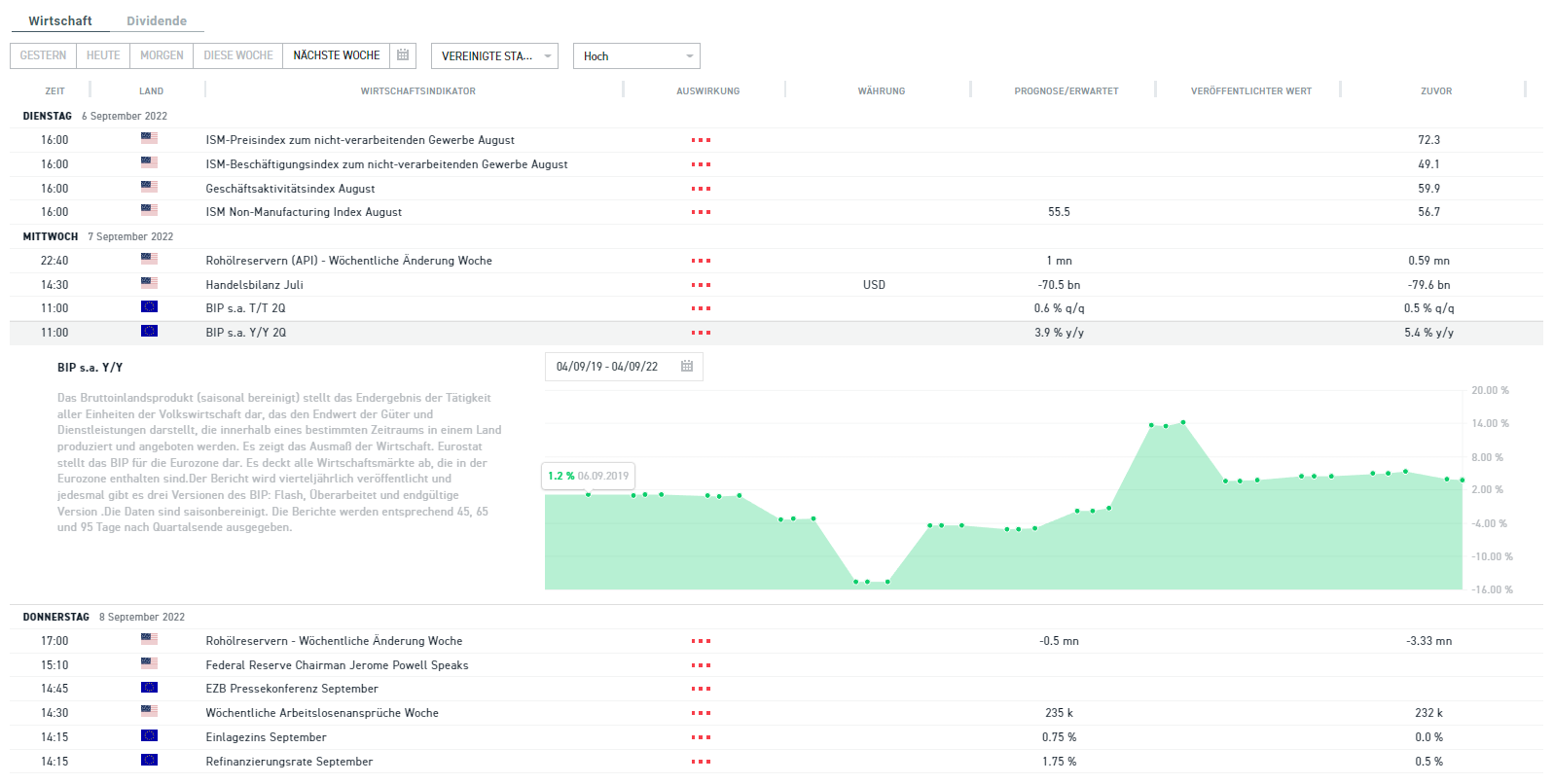1554x784 pixels.
Task: Click the peak data point on the GDP chart
Action: tap(1183, 422)
